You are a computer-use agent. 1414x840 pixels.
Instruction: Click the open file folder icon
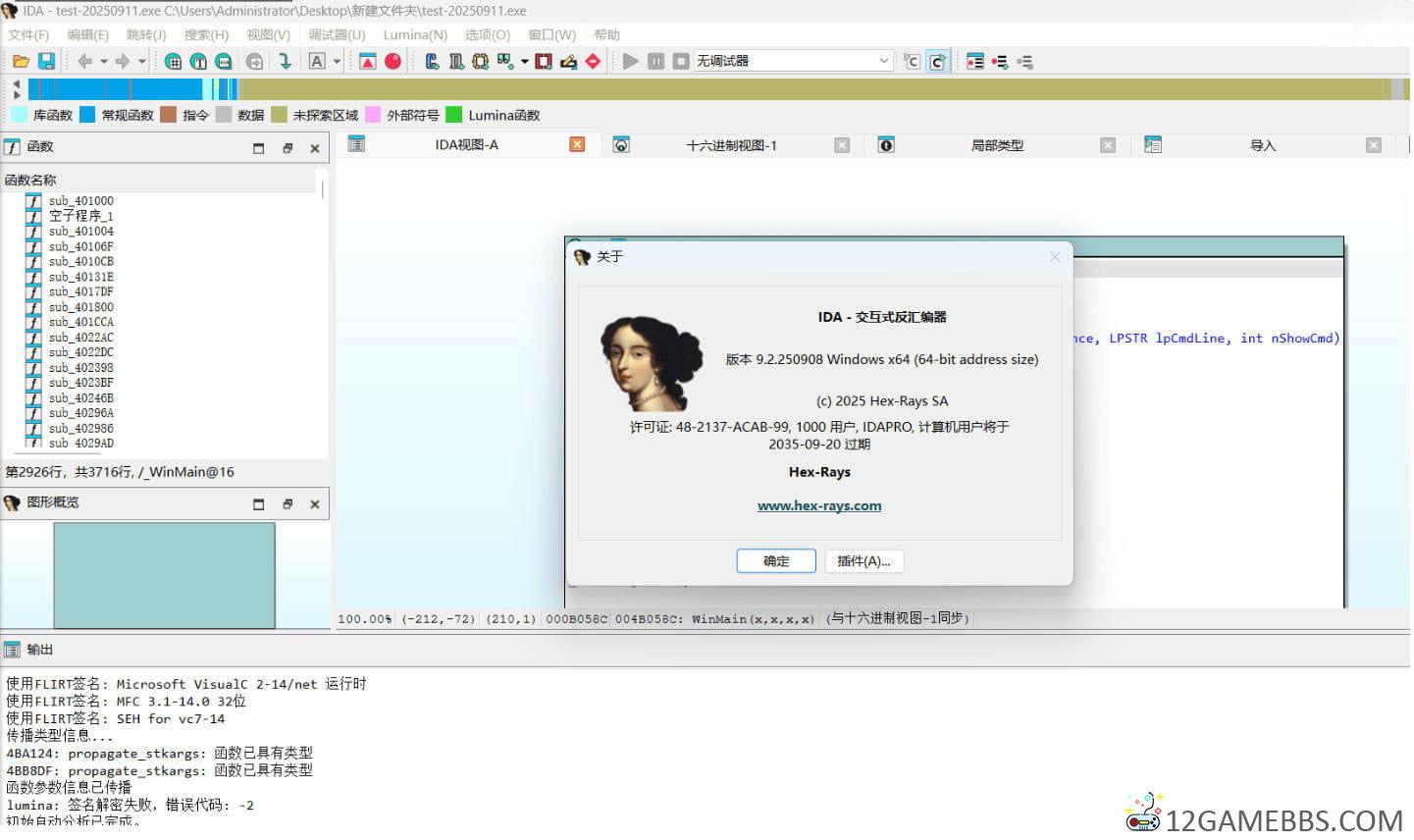click(20, 61)
